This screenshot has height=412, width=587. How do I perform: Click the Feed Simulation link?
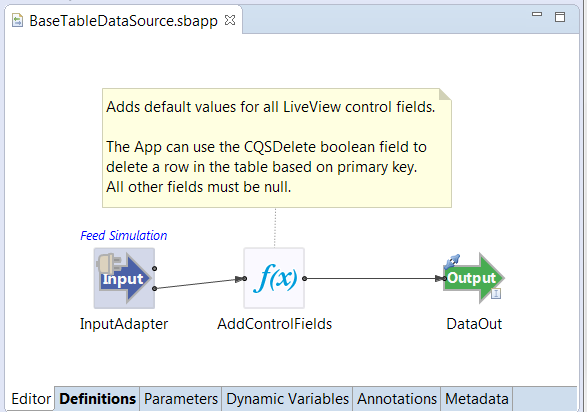124,235
